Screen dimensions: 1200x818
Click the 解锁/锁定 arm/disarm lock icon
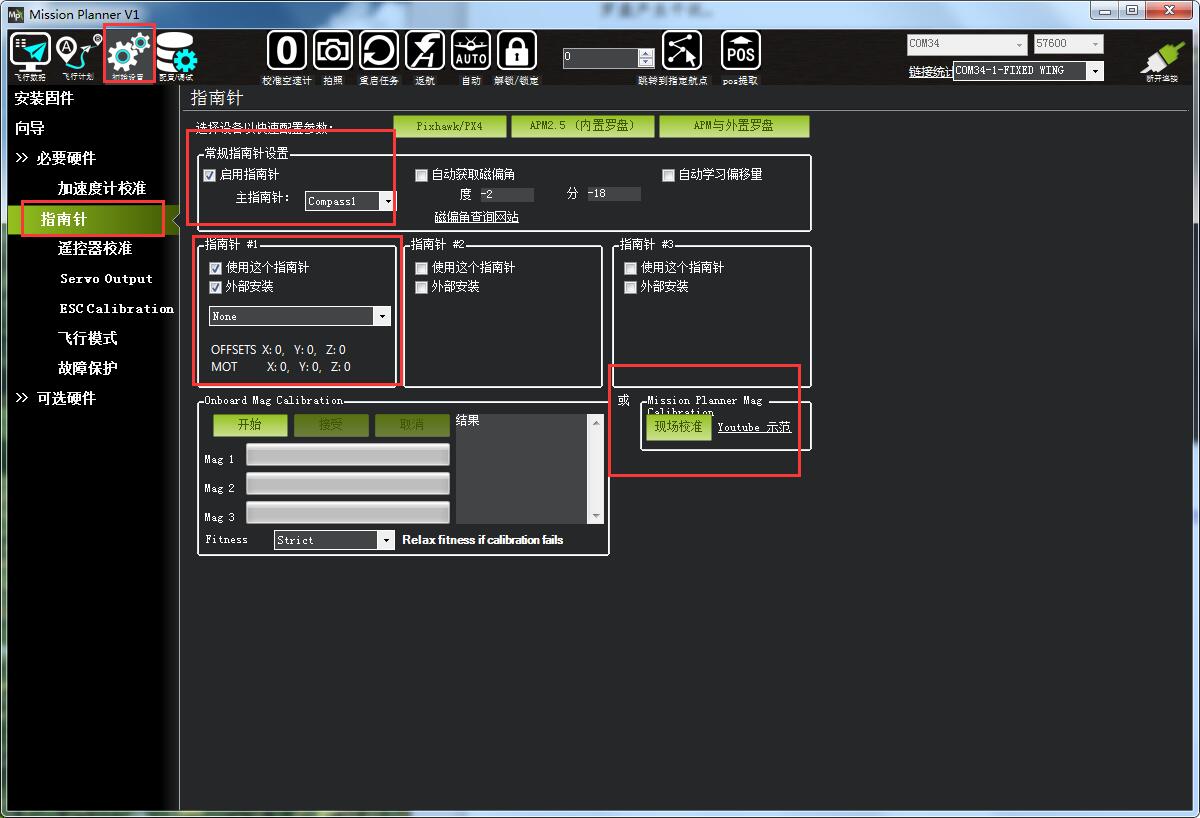tap(517, 49)
